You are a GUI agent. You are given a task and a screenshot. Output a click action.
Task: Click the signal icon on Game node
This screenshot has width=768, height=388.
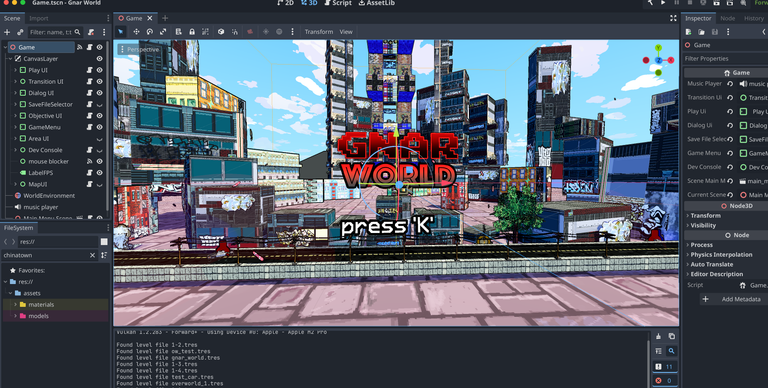pyautogui.click(x=80, y=48)
